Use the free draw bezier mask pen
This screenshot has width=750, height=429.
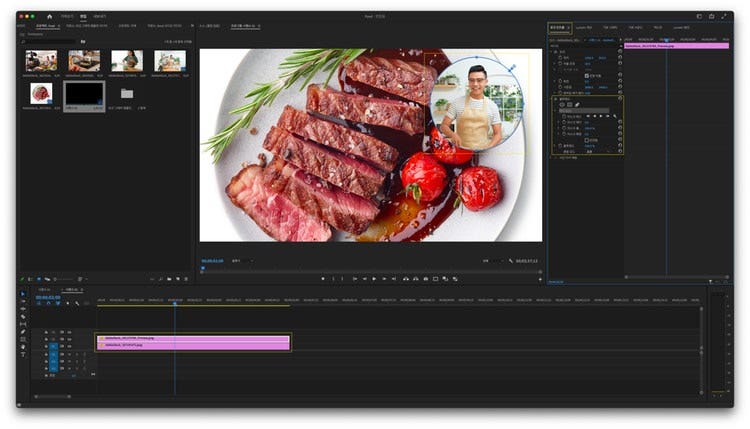click(577, 105)
